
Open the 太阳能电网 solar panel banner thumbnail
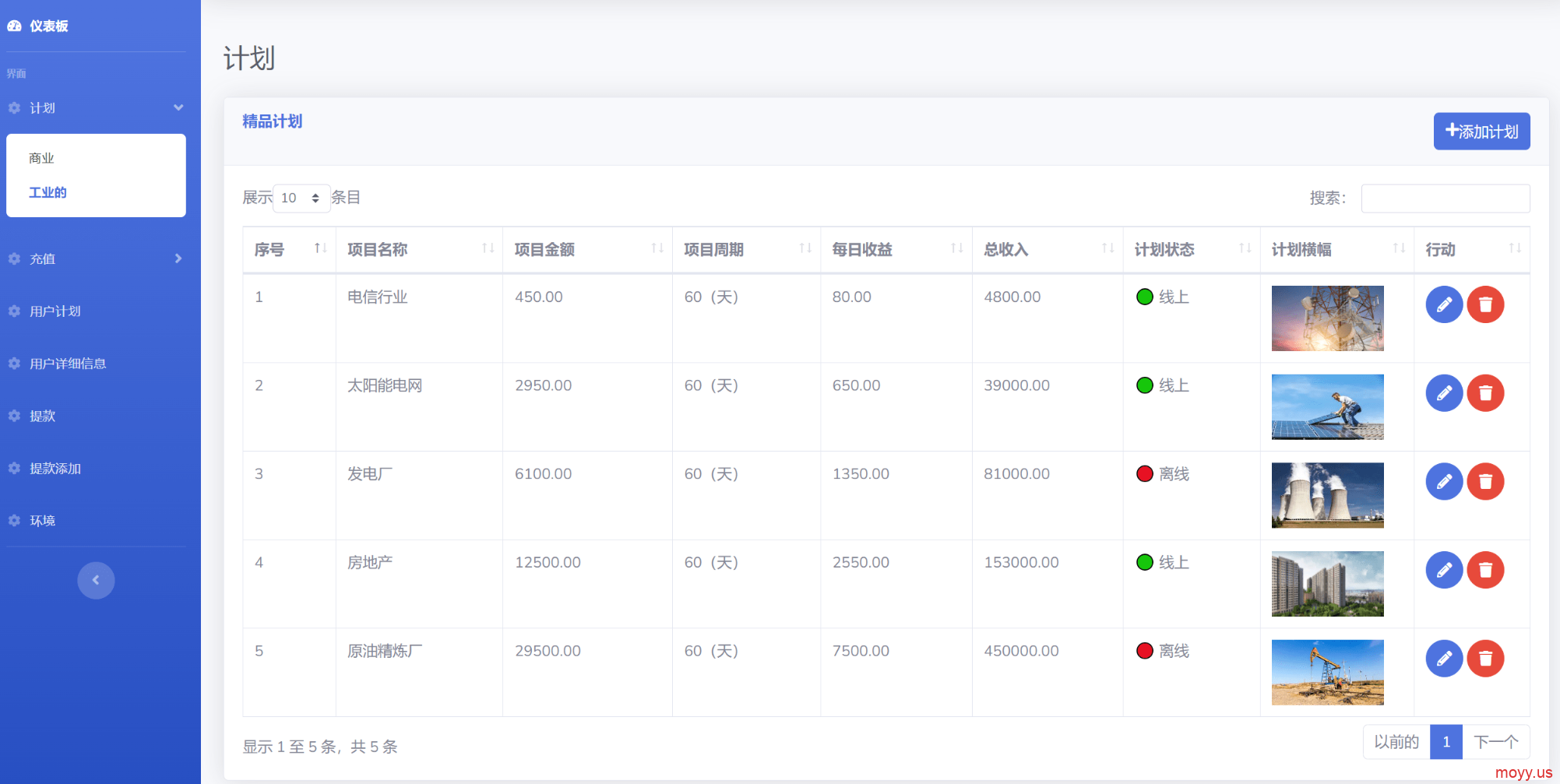coord(1328,407)
